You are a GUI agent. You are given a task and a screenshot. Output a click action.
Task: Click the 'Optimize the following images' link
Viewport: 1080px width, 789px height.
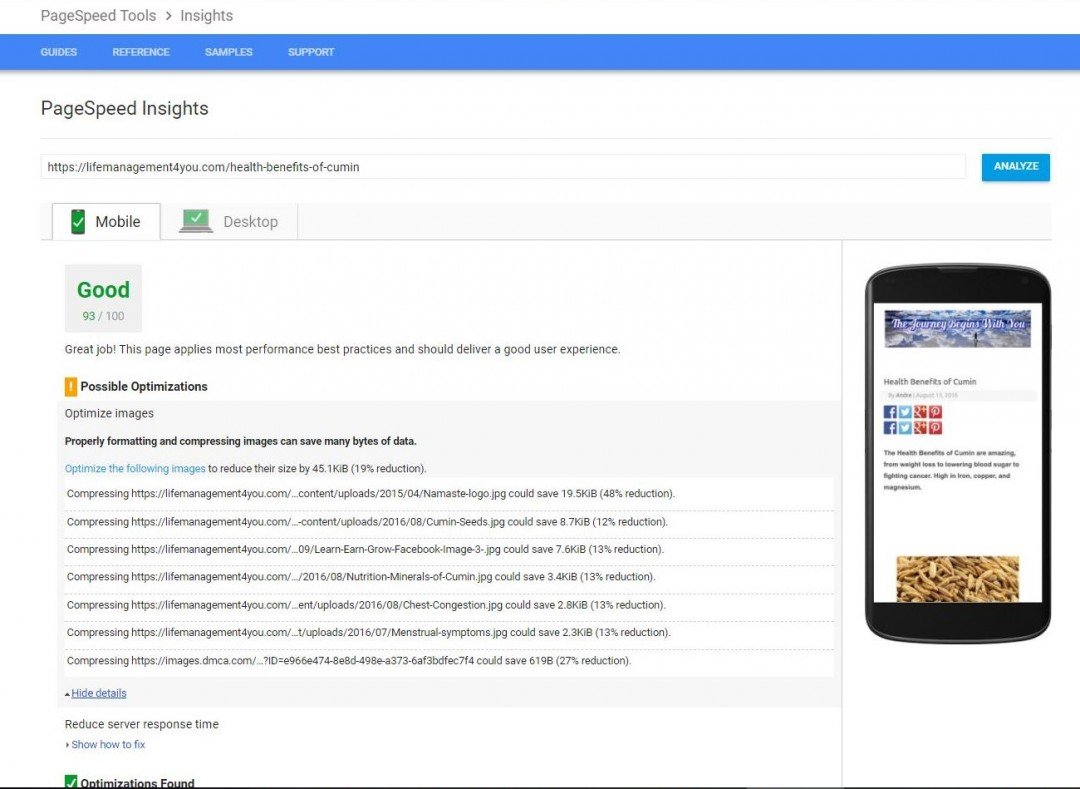[135, 468]
